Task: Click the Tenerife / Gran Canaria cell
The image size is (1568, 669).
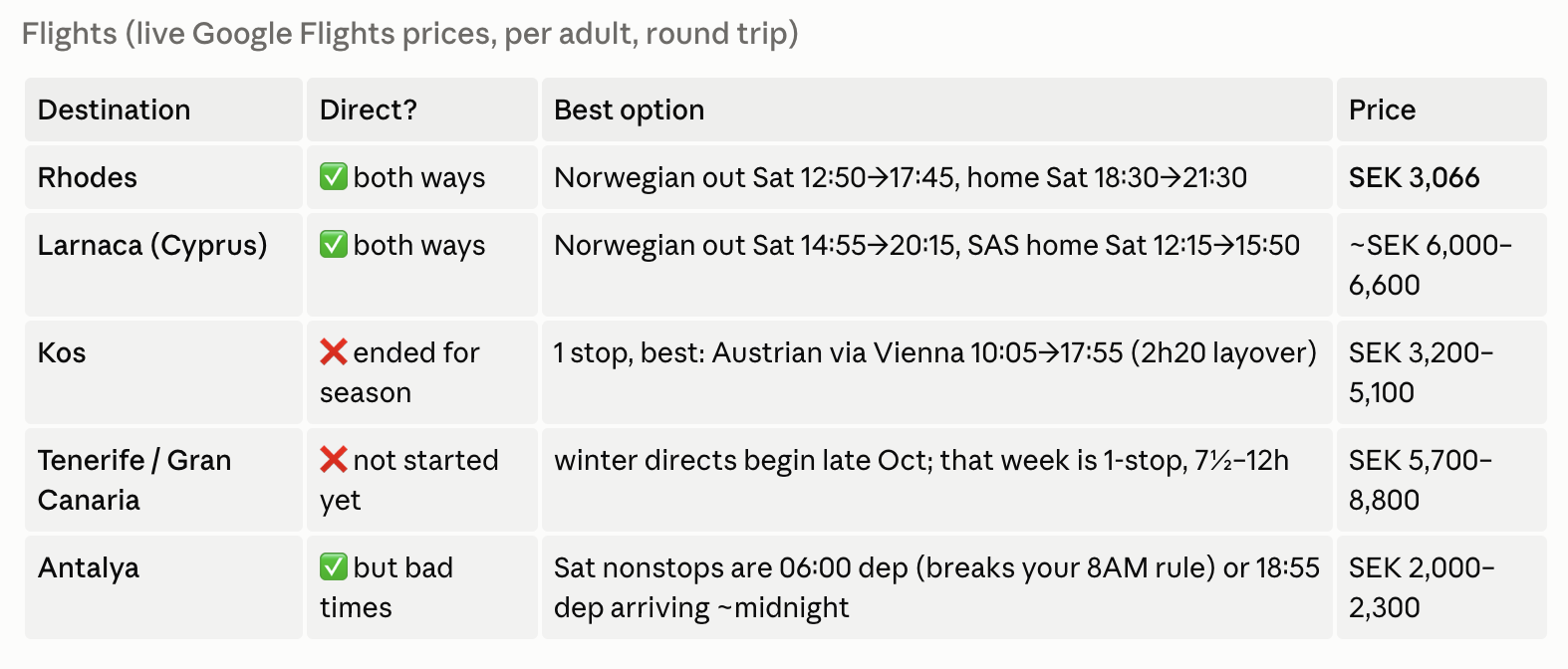Action: click(x=163, y=480)
